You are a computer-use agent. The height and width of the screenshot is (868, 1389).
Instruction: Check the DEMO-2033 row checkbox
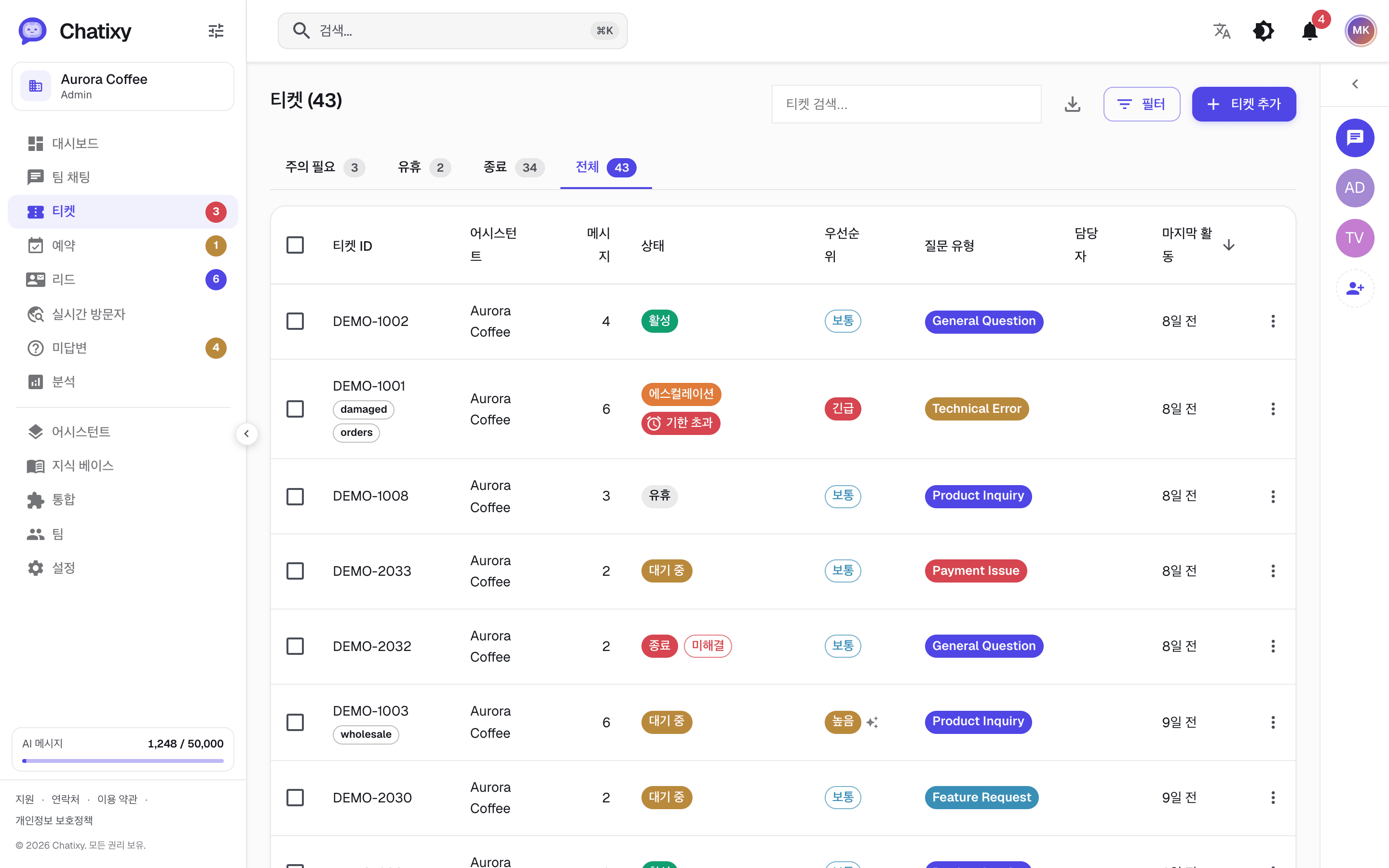(x=295, y=570)
